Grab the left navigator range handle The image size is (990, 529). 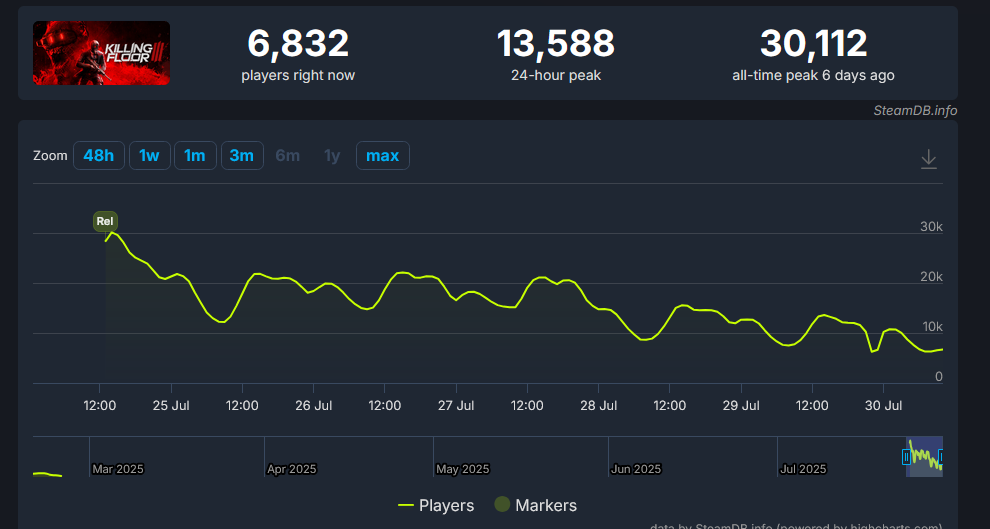(907, 456)
